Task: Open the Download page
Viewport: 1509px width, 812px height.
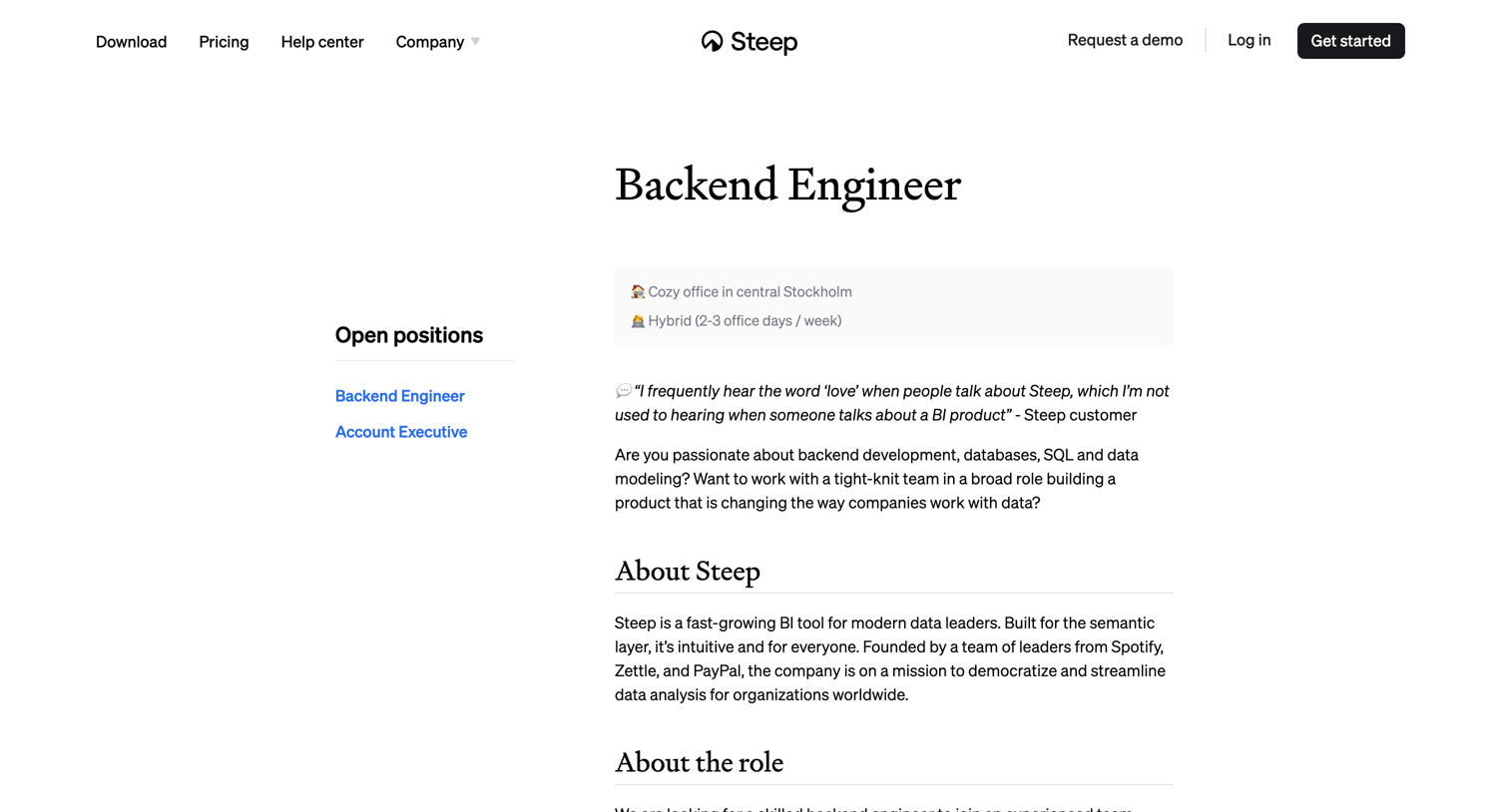Action: (x=131, y=41)
